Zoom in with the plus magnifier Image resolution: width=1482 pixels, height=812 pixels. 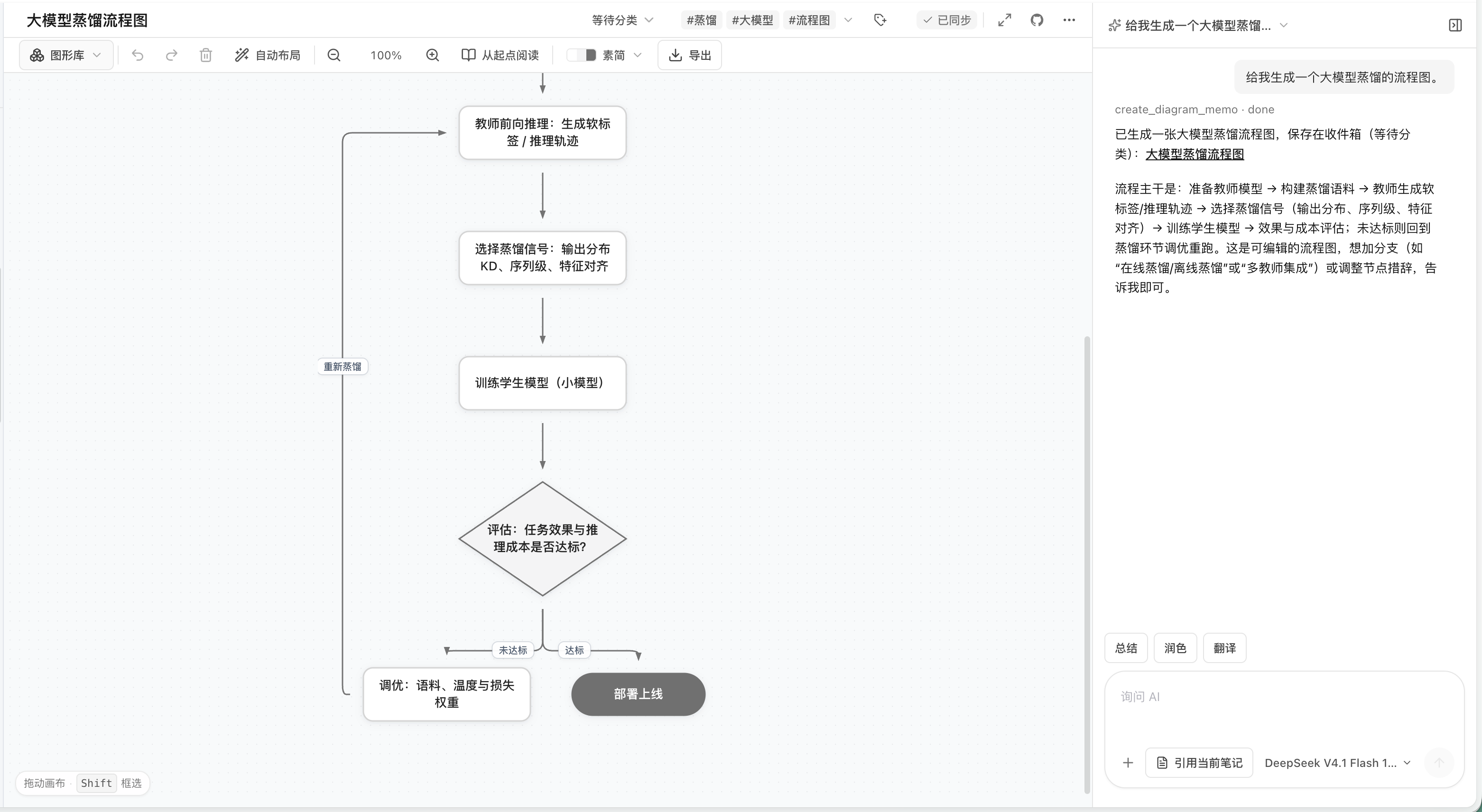pos(433,55)
